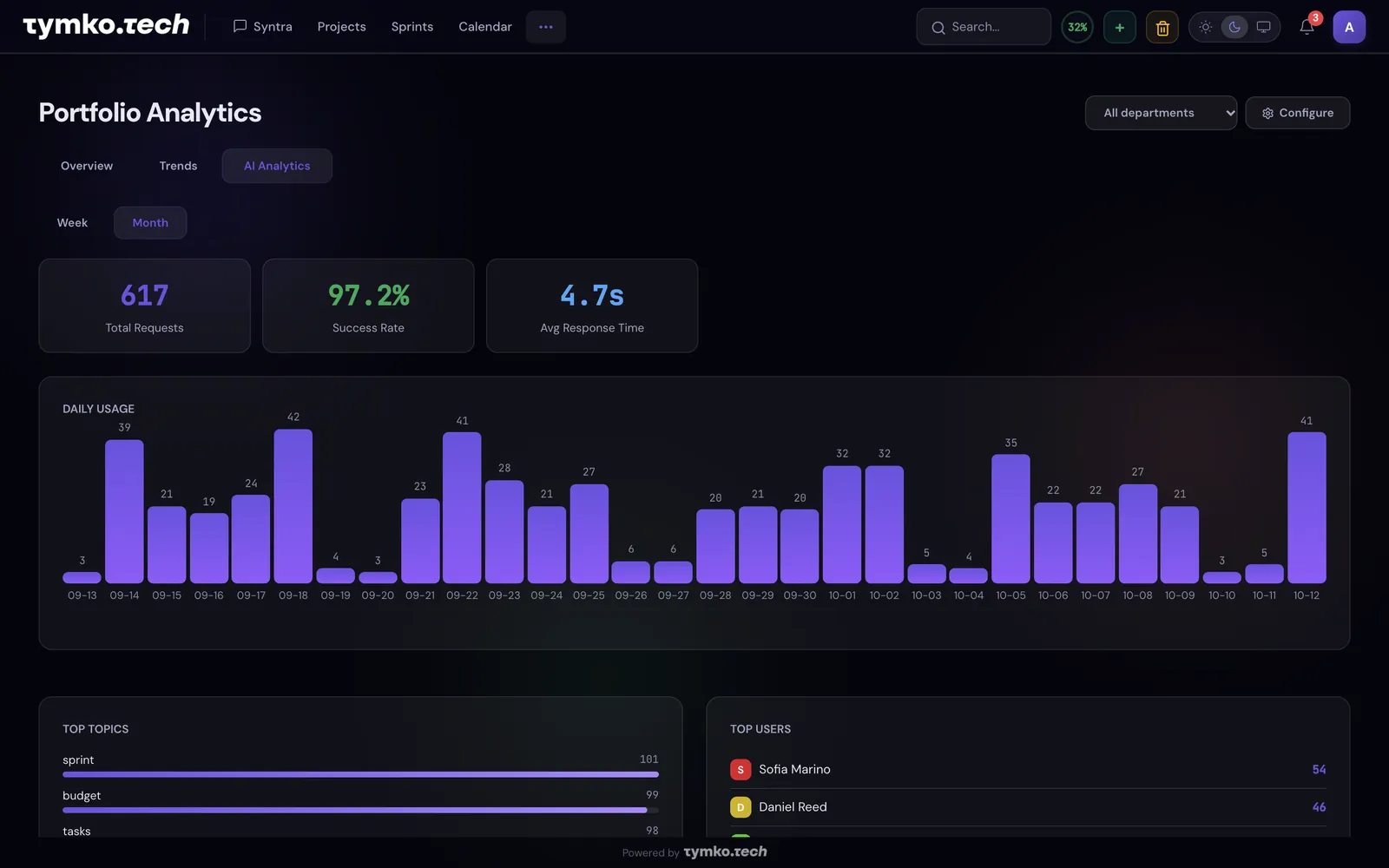Switch to the Overview tab

[87, 166]
